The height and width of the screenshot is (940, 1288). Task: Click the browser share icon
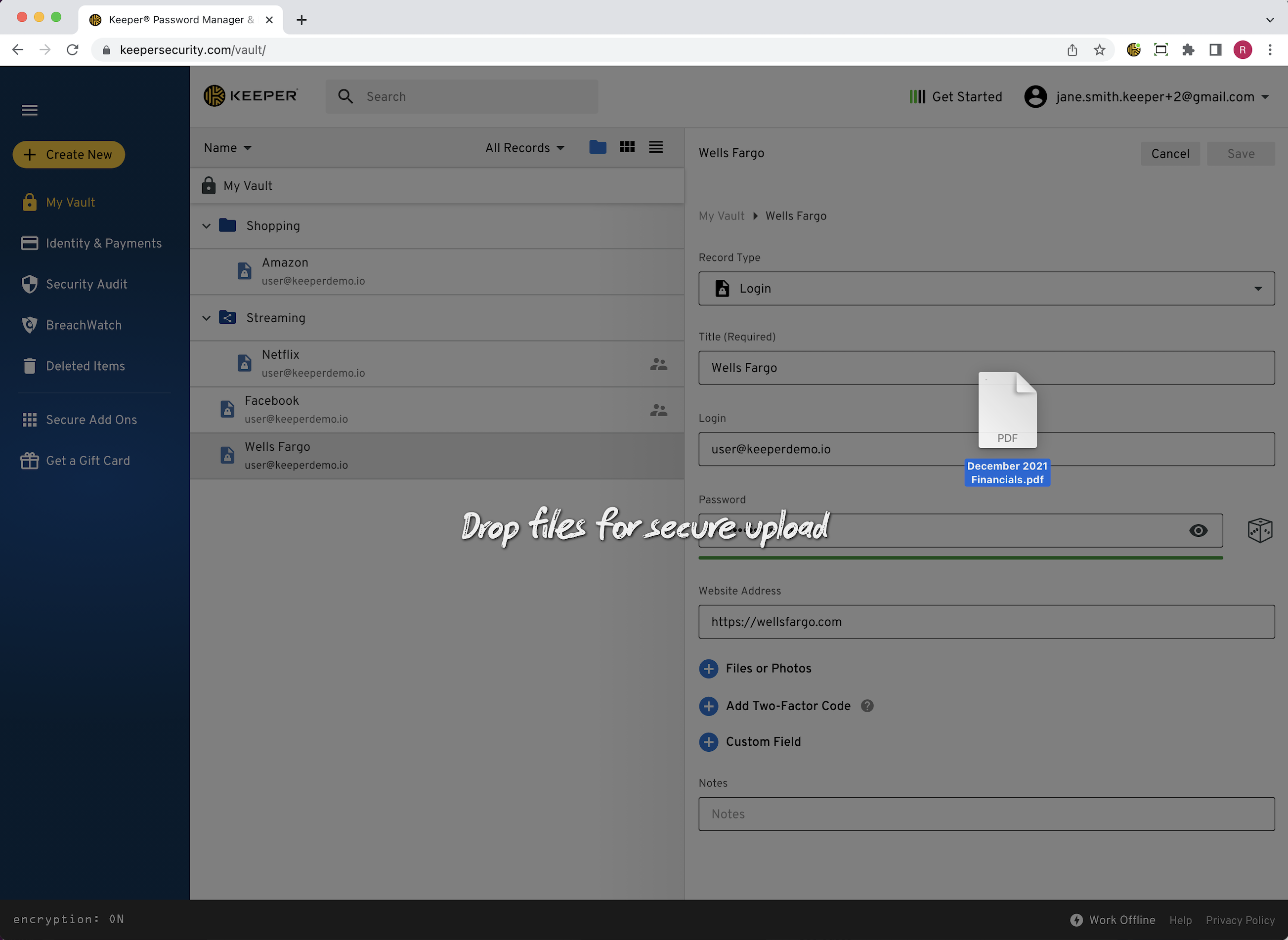[1073, 50]
